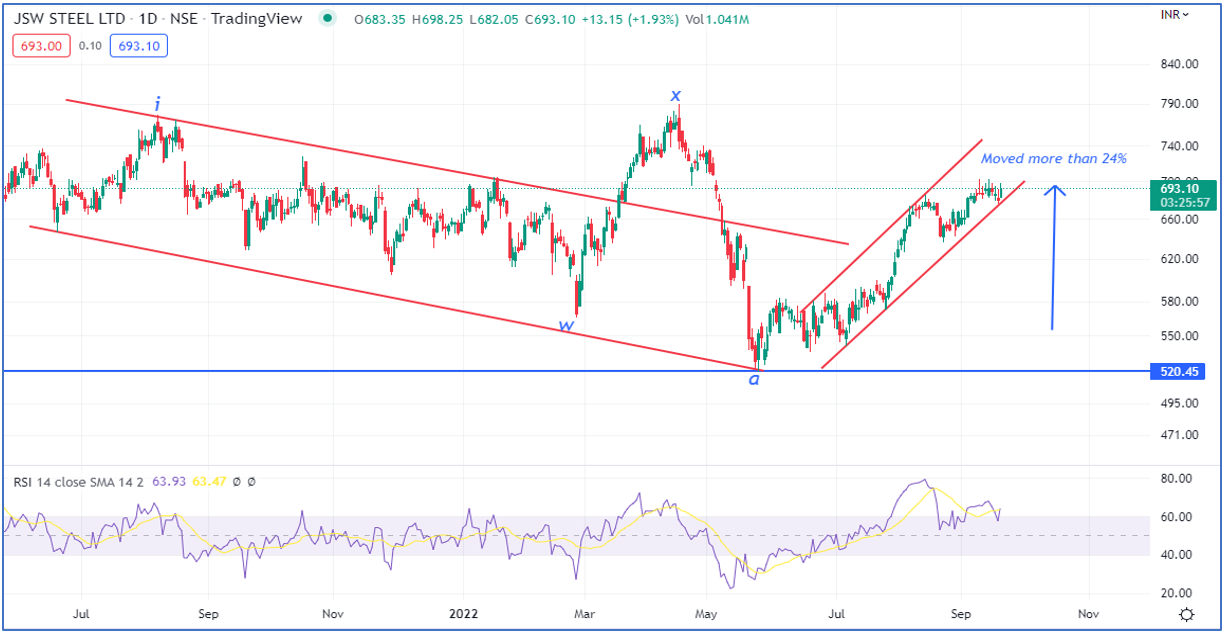Click the 550.00 price axis label
Viewport: 1226px width, 635px height.
(1178, 336)
